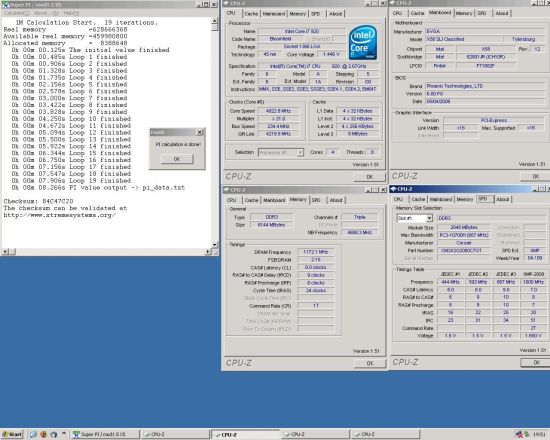Click the Super PI scrollbar down arrow

click(215, 244)
